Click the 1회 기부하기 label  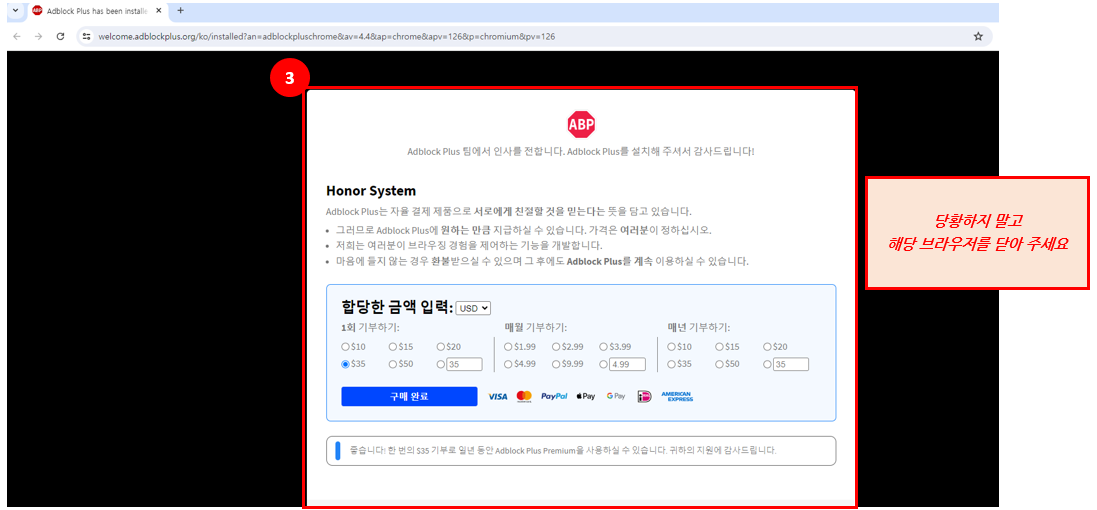click(370, 327)
